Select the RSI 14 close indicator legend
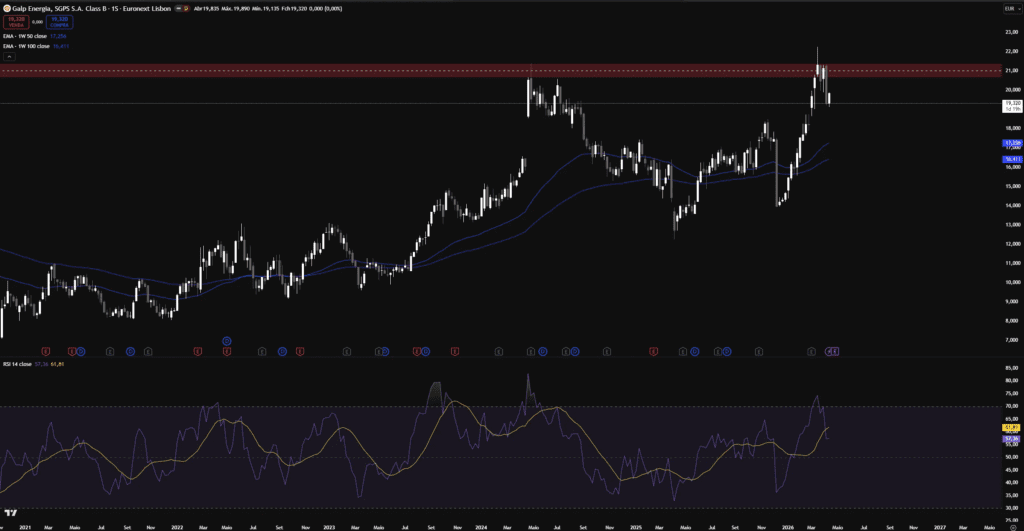1024x531 pixels. click(22, 366)
